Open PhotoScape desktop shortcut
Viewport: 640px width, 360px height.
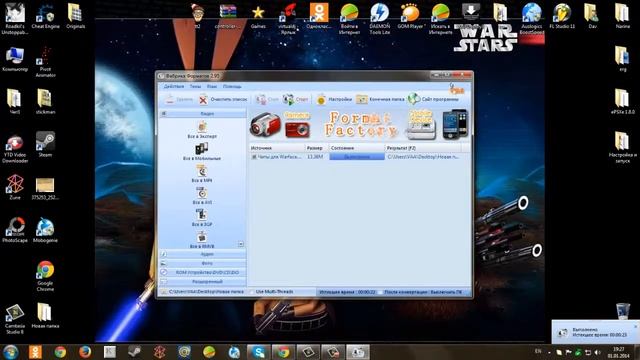15,230
